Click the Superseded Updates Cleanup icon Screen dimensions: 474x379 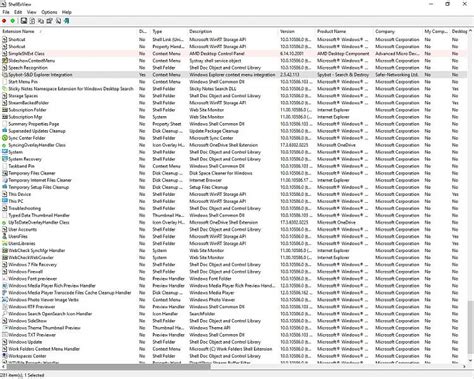click(x=5, y=131)
